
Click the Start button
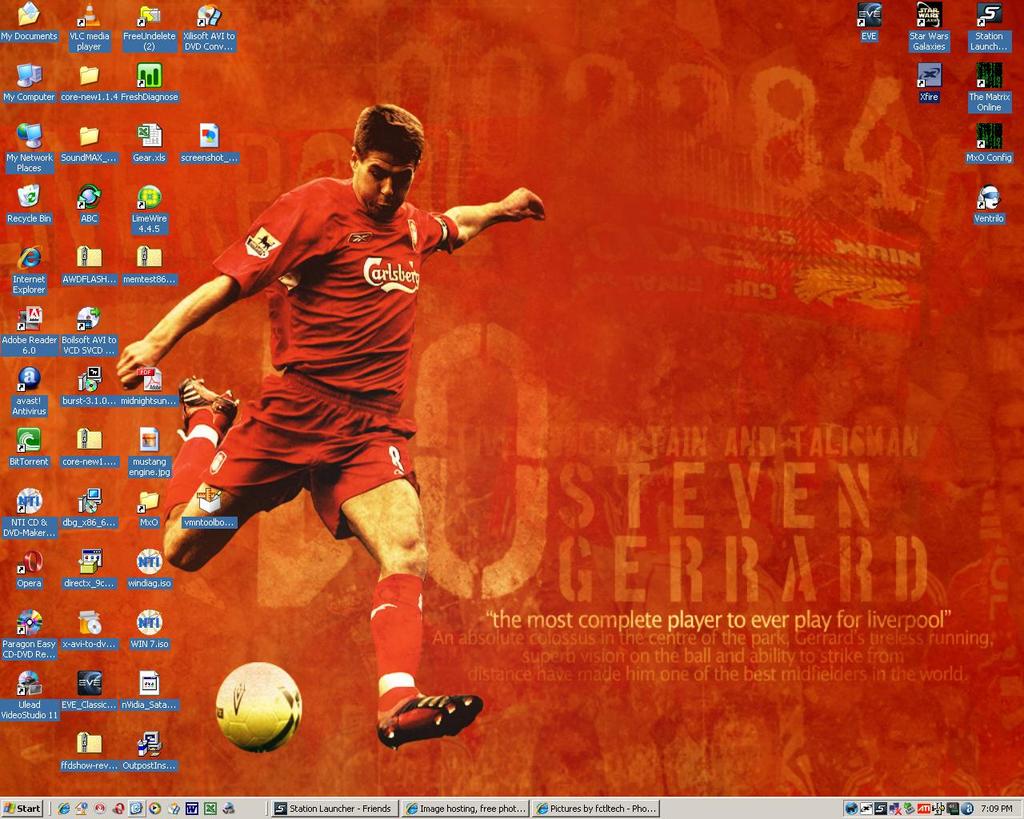[x=22, y=809]
